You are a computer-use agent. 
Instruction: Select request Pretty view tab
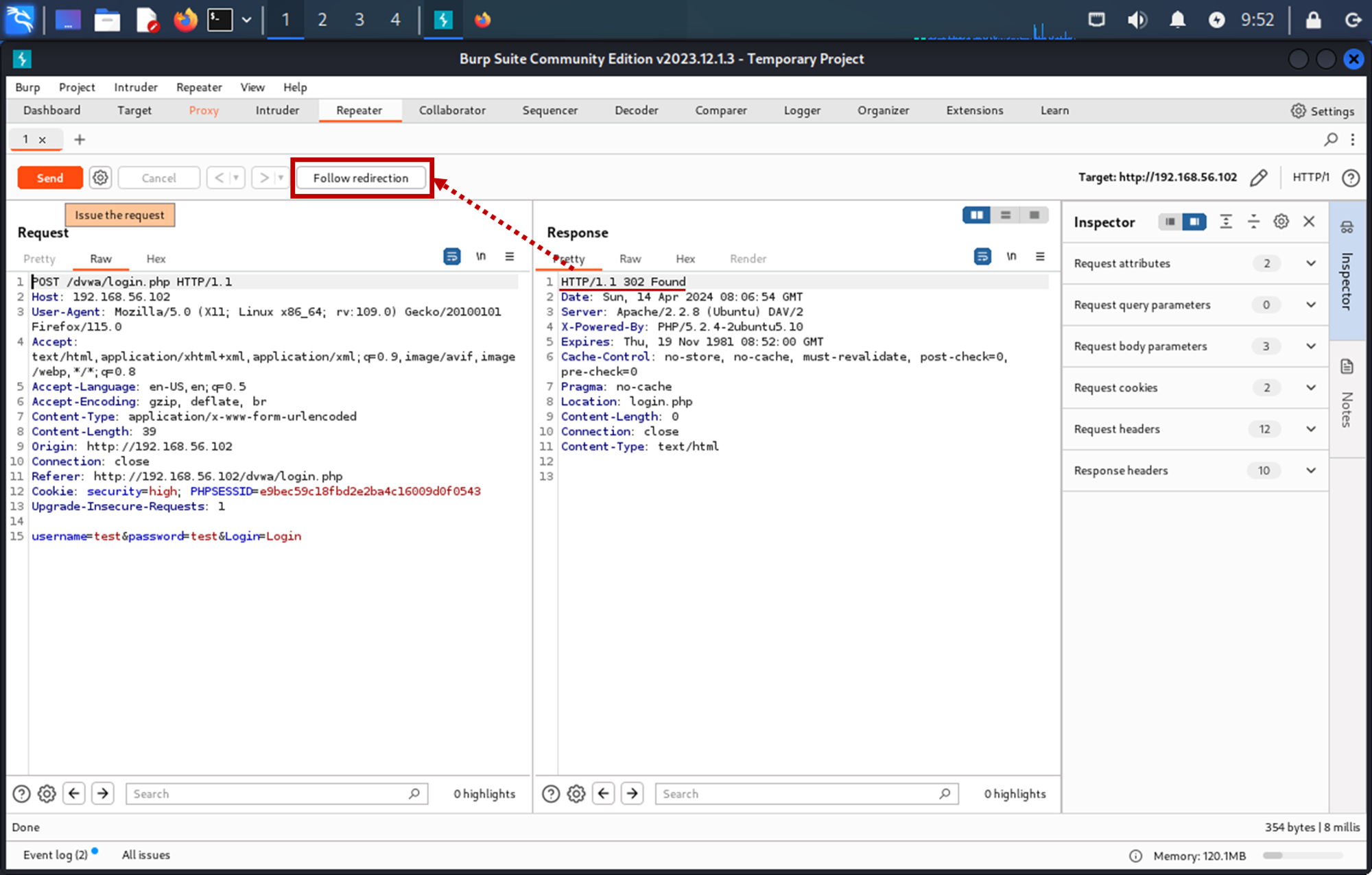pos(39,259)
